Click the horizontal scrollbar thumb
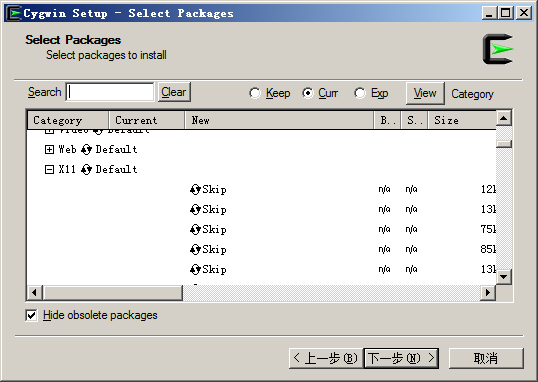Image resolution: width=538 pixels, height=382 pixels. tap(113, 293)
